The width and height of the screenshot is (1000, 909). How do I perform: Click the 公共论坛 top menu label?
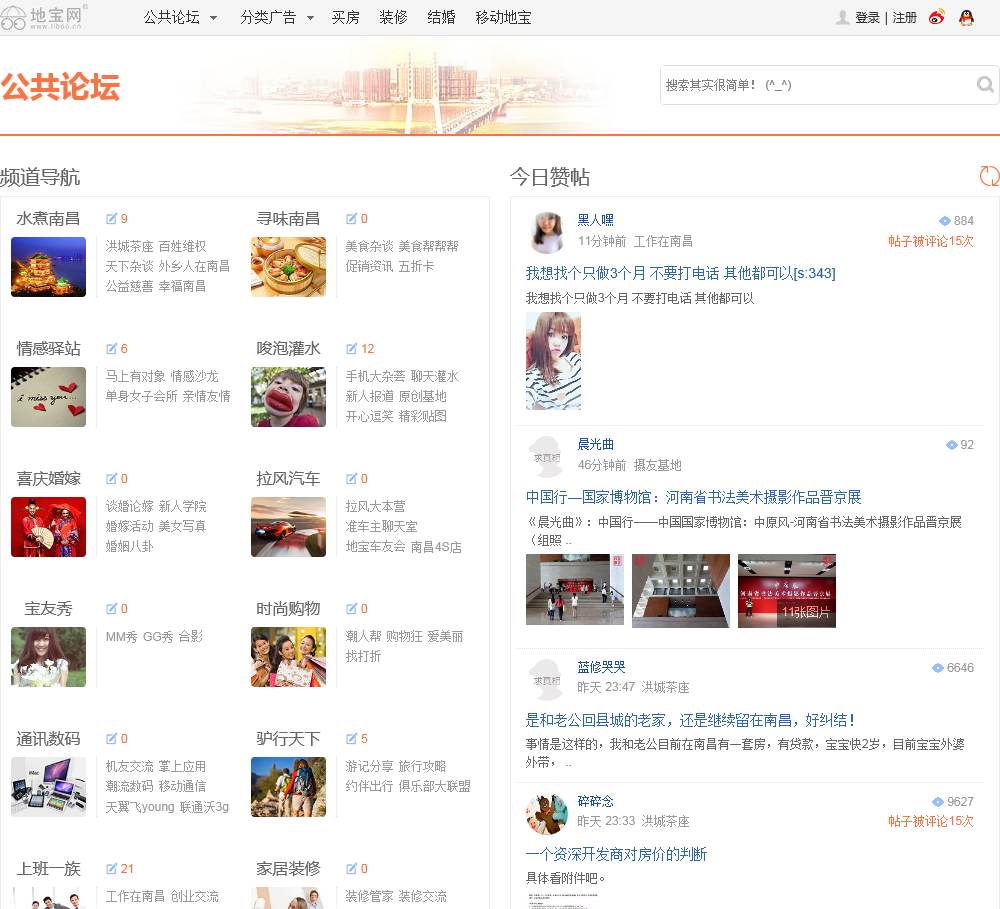[x=172, y=17]
